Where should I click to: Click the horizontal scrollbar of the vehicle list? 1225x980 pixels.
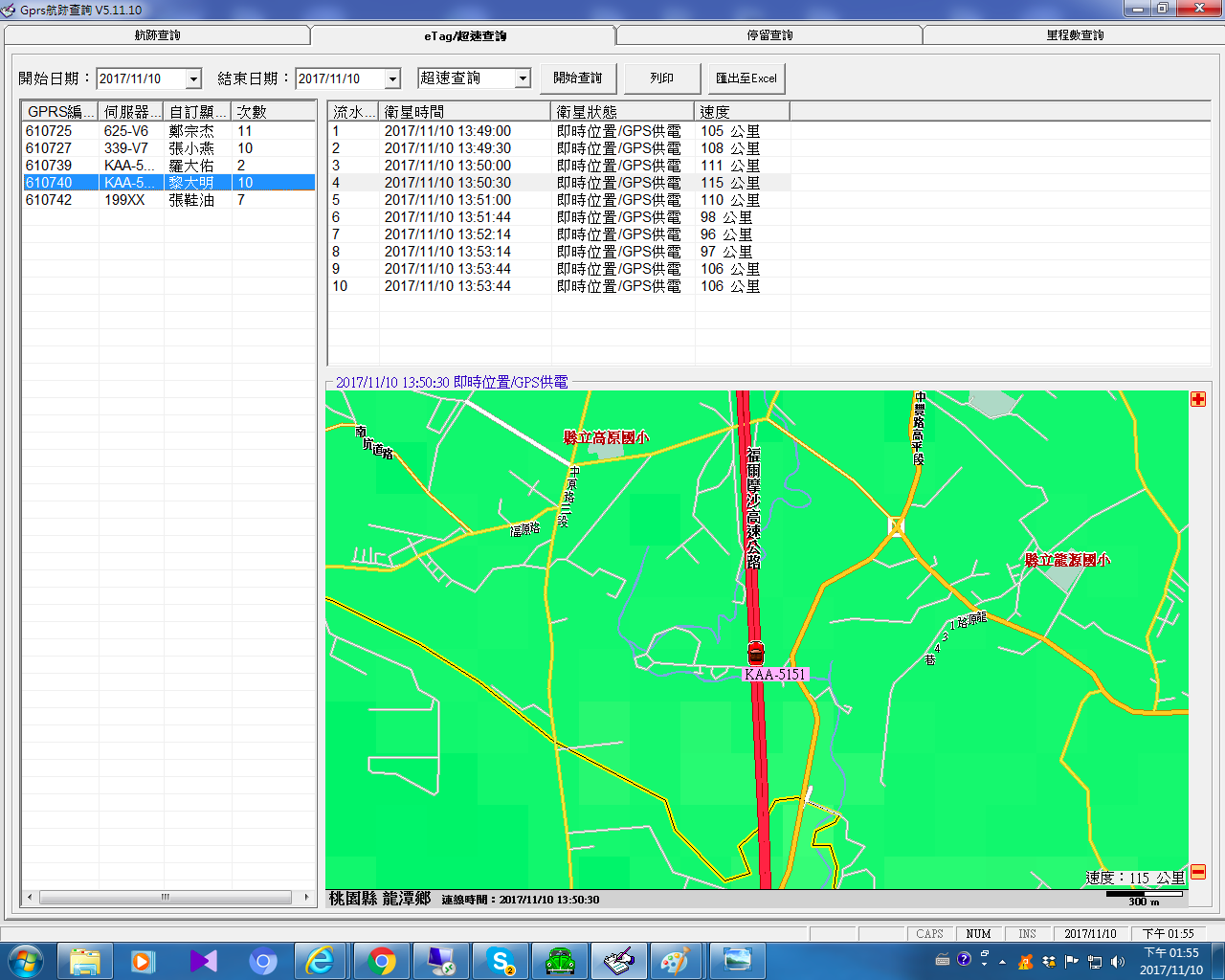pyautogui.click(x=166, y=897)
